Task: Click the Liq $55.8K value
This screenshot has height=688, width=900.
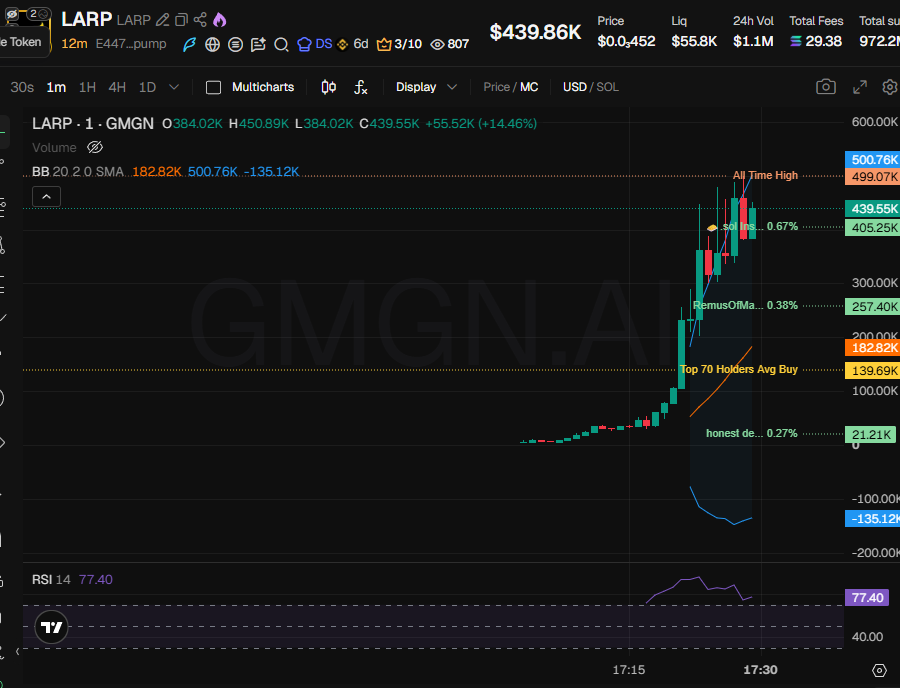Action: (x=694, y=41)
